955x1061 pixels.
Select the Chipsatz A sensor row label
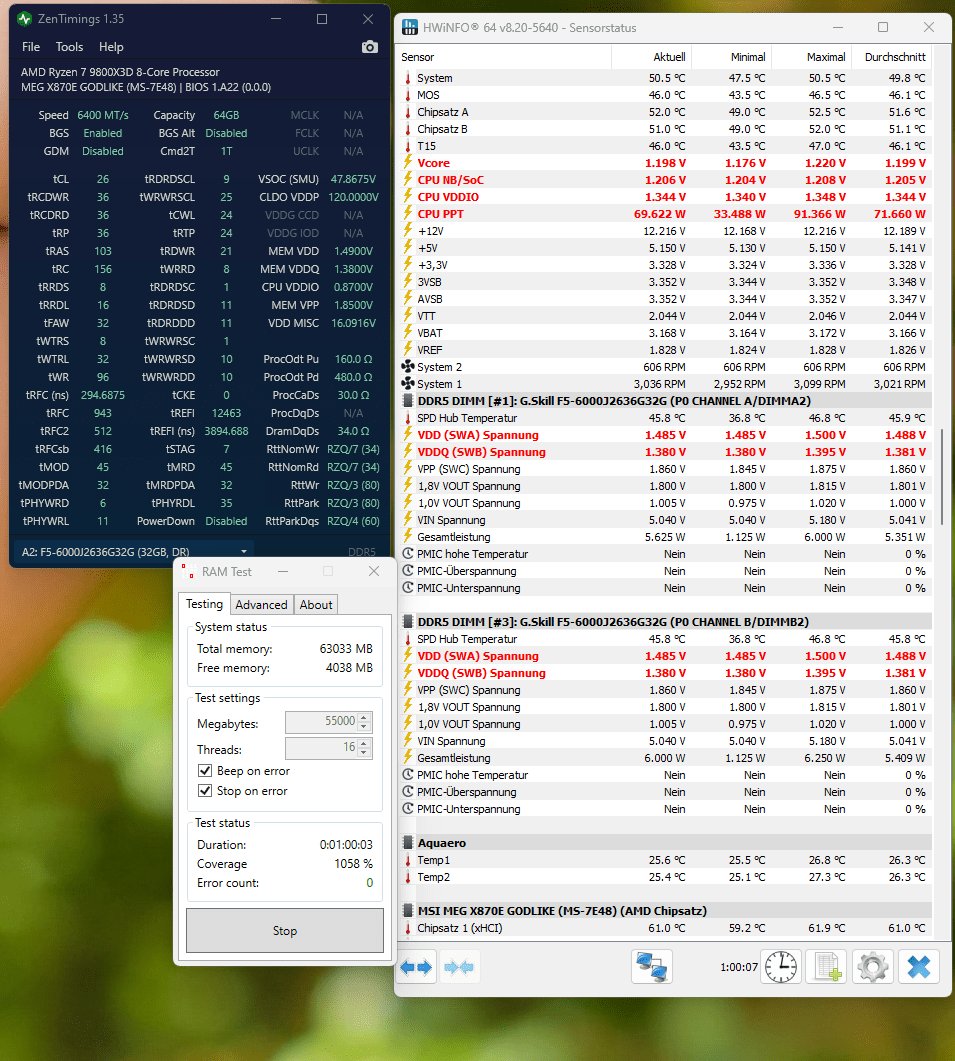point(443,112)
